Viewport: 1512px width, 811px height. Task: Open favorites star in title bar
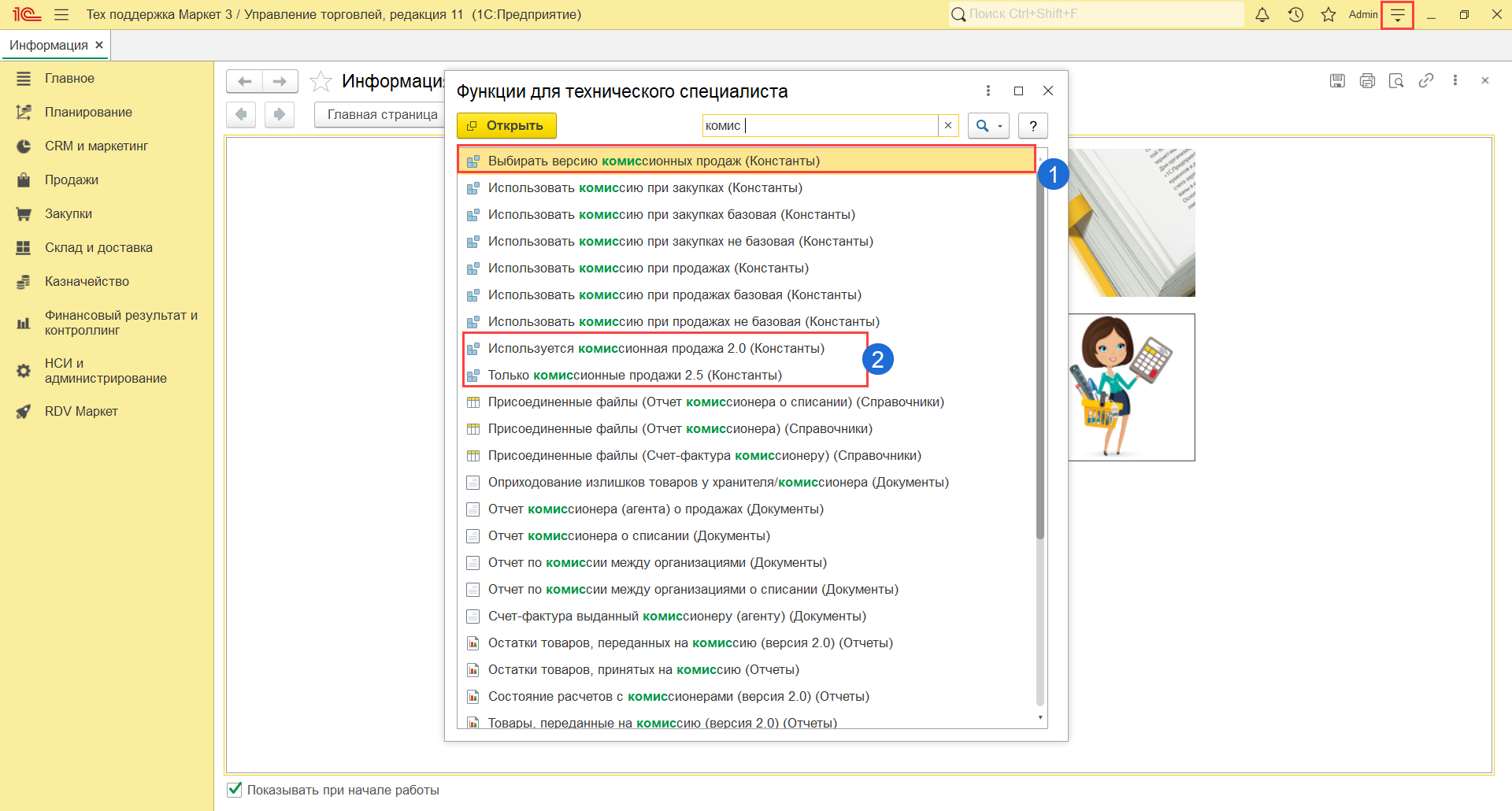click(x=1329, y=15)
